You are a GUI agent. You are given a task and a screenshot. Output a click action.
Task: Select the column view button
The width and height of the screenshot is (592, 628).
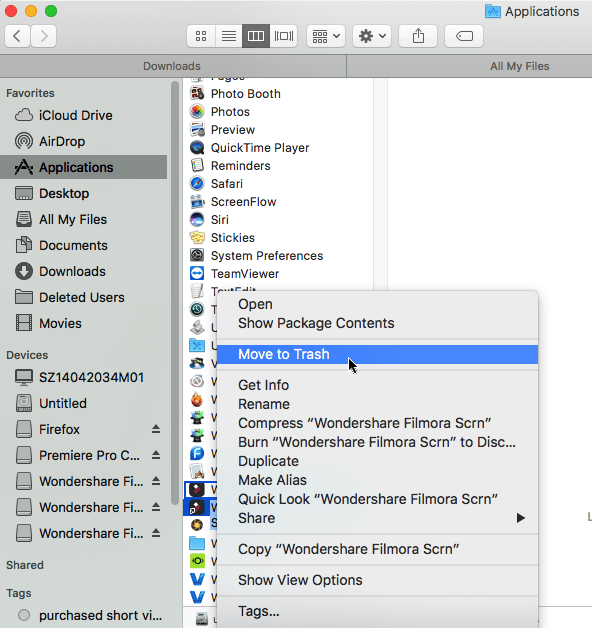[256, 36]
